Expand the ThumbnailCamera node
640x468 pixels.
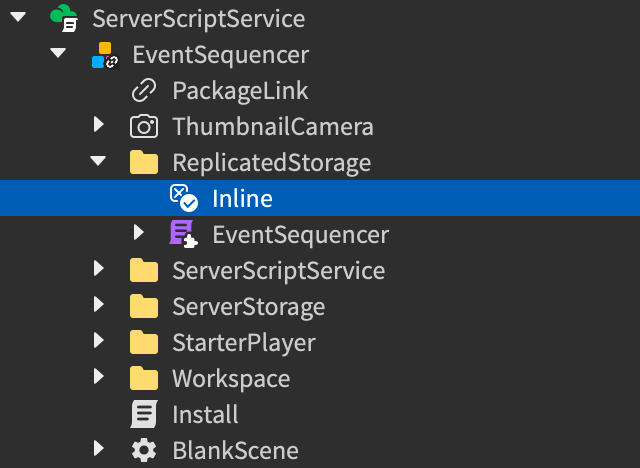pos(98,127)
